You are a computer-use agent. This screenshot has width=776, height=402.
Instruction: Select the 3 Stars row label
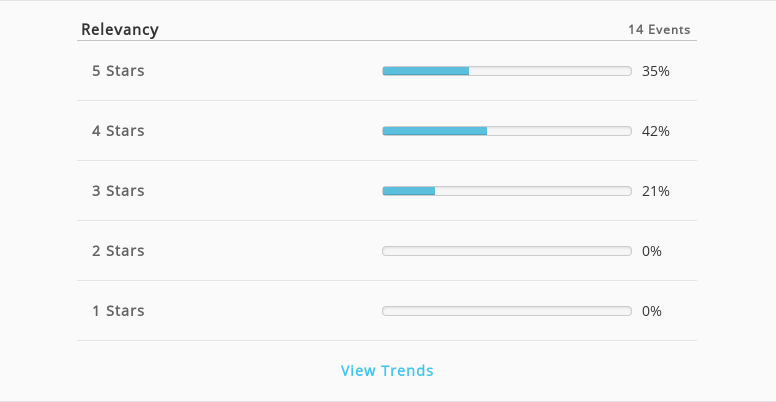118,191
